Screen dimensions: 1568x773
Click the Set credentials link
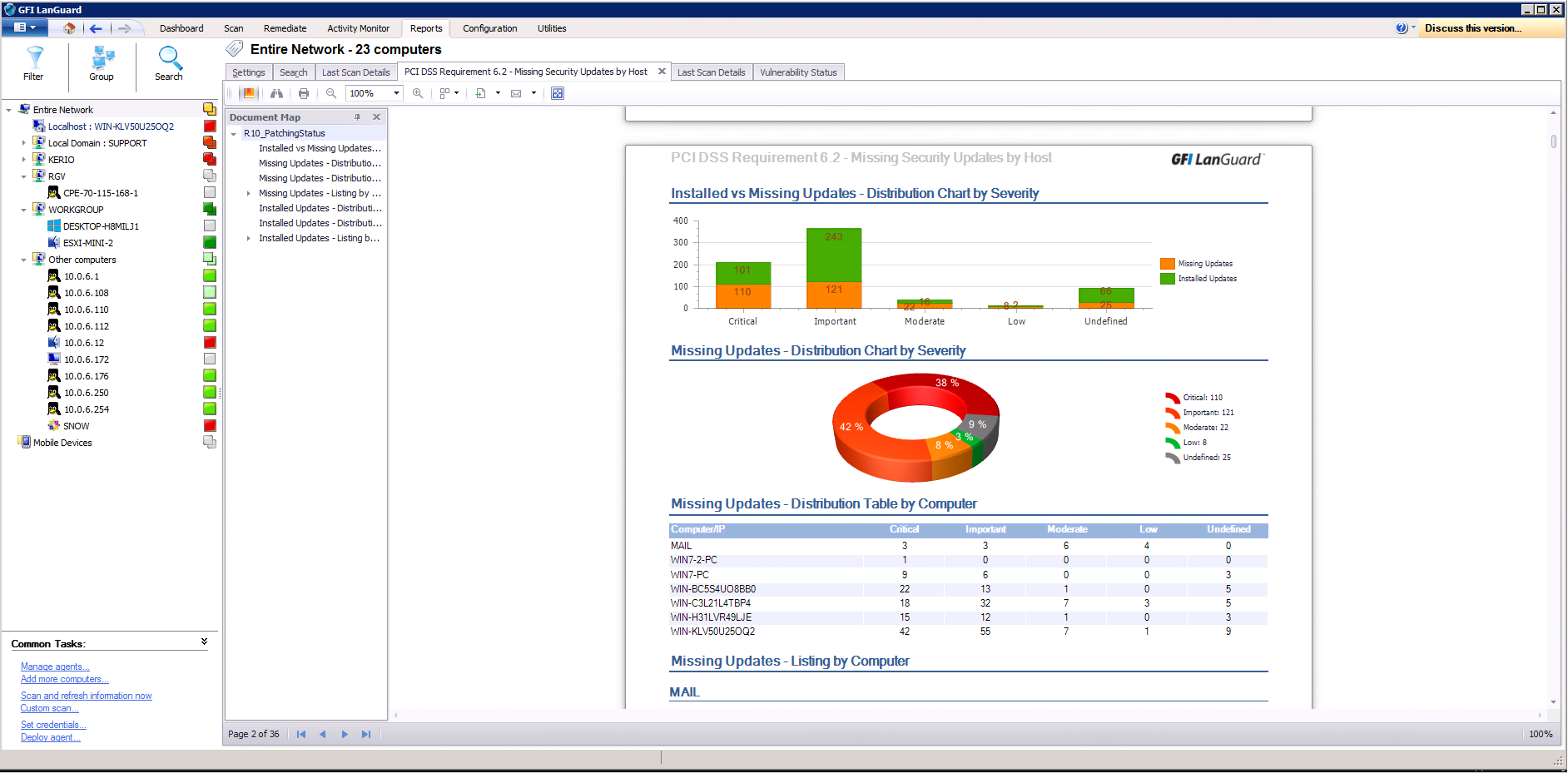[x=53, y=725]
